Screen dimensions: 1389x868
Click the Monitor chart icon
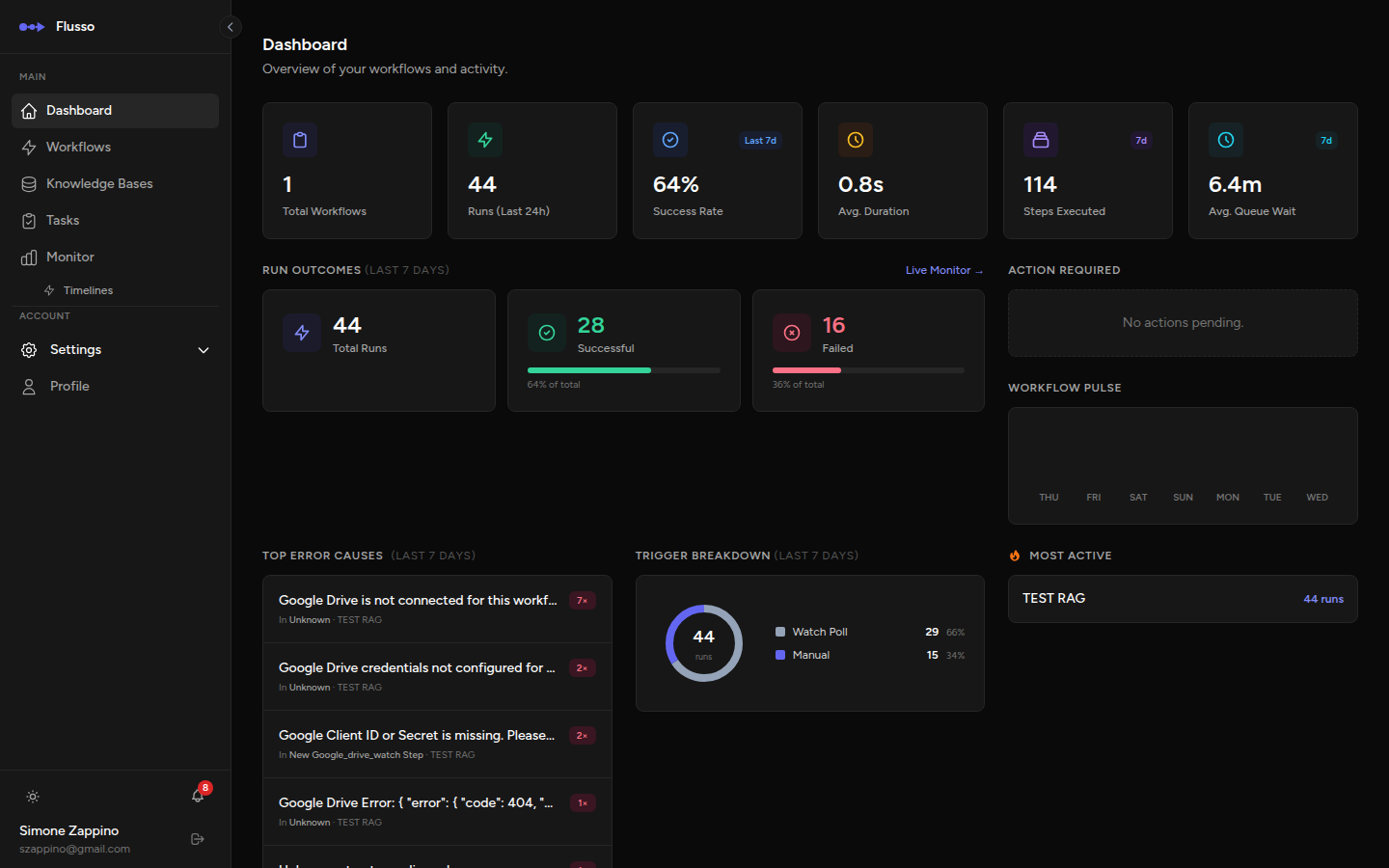point(29,258)
